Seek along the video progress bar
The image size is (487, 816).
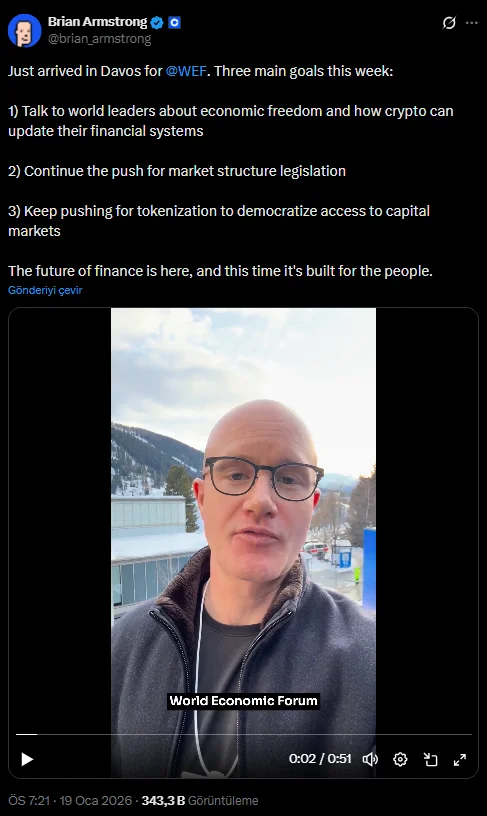[x=244, y=734]
